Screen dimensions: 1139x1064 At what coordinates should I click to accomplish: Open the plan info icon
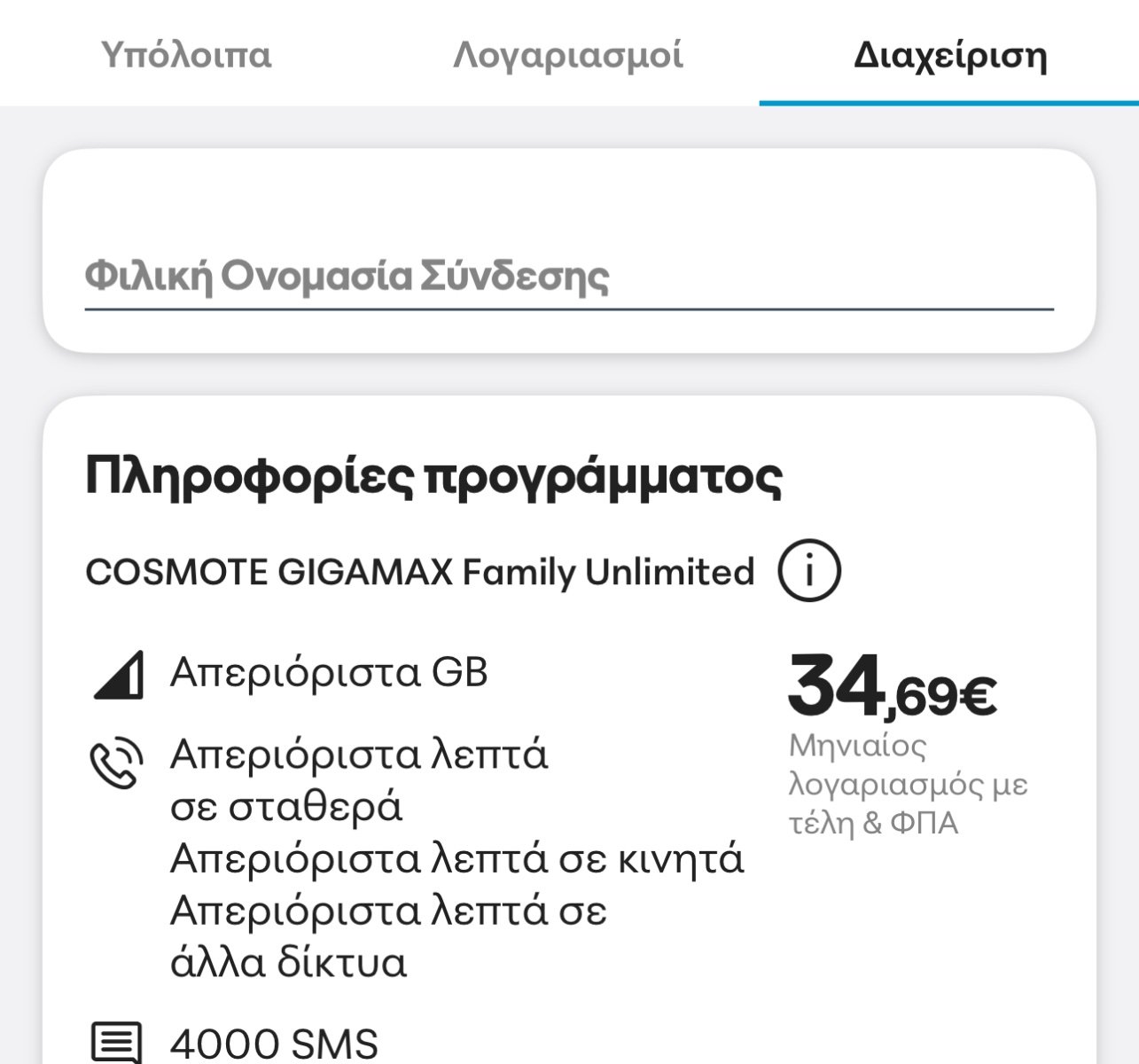pyautogui.click(x=808, y=571)
